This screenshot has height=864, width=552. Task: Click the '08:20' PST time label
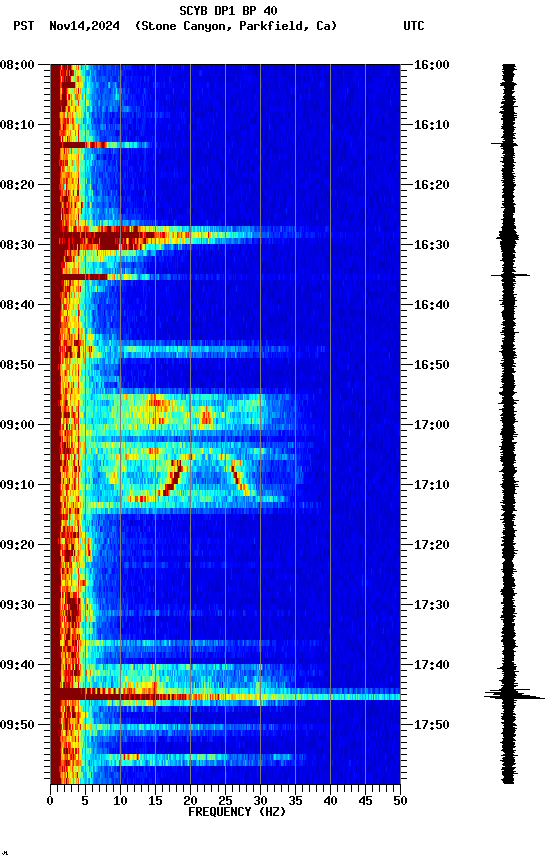[x=17, y=185]
